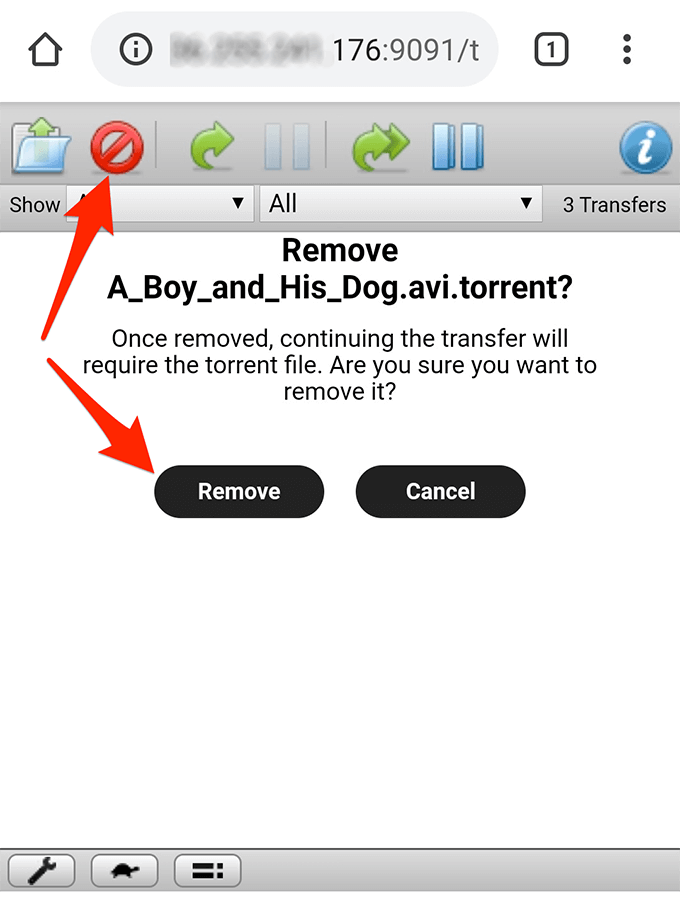Open browser tab switcher showing 1
The image size is (680, 899).
tap(551, 49)
